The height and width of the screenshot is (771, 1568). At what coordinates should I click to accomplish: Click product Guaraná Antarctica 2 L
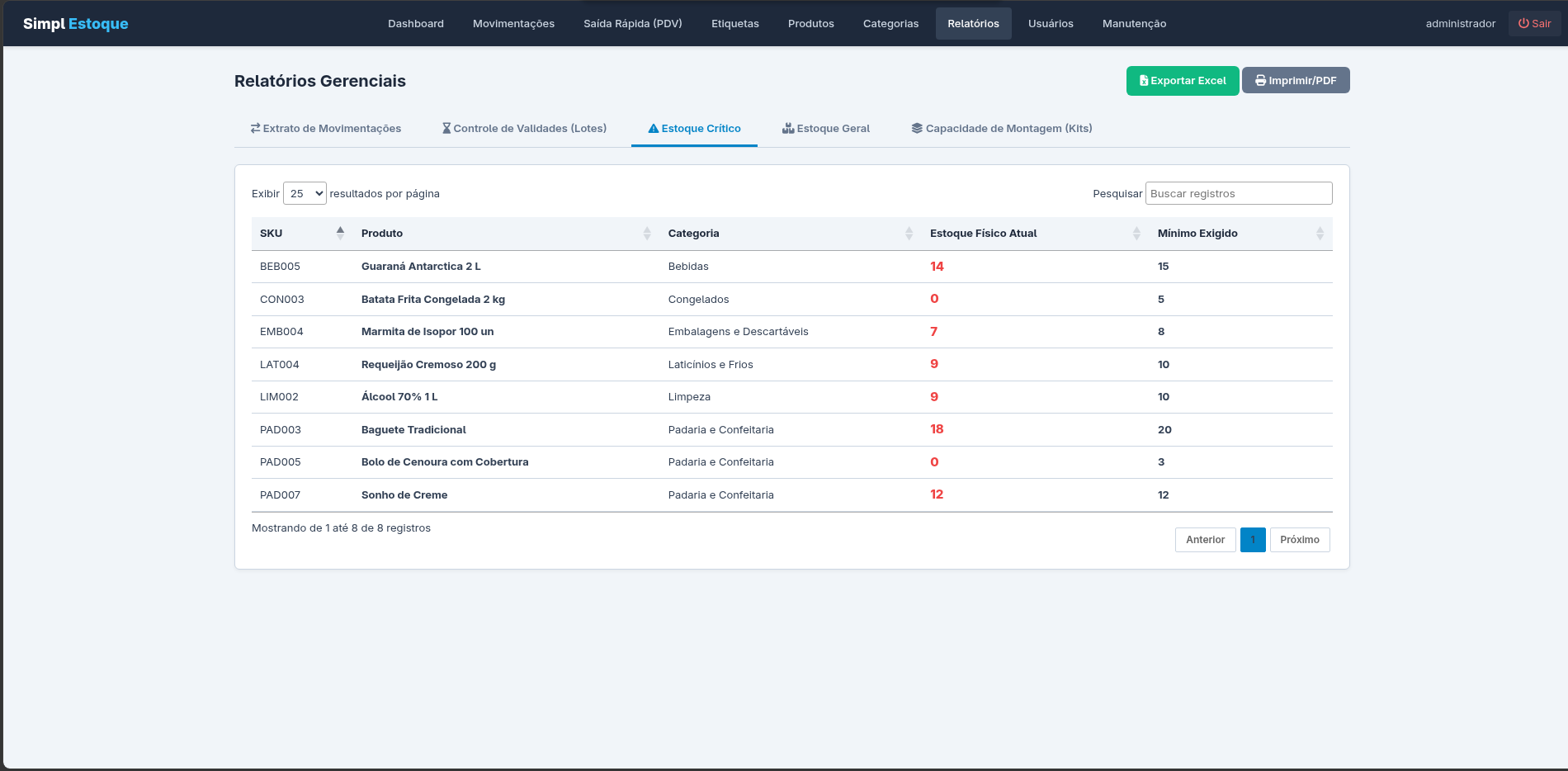click(421, 267)
